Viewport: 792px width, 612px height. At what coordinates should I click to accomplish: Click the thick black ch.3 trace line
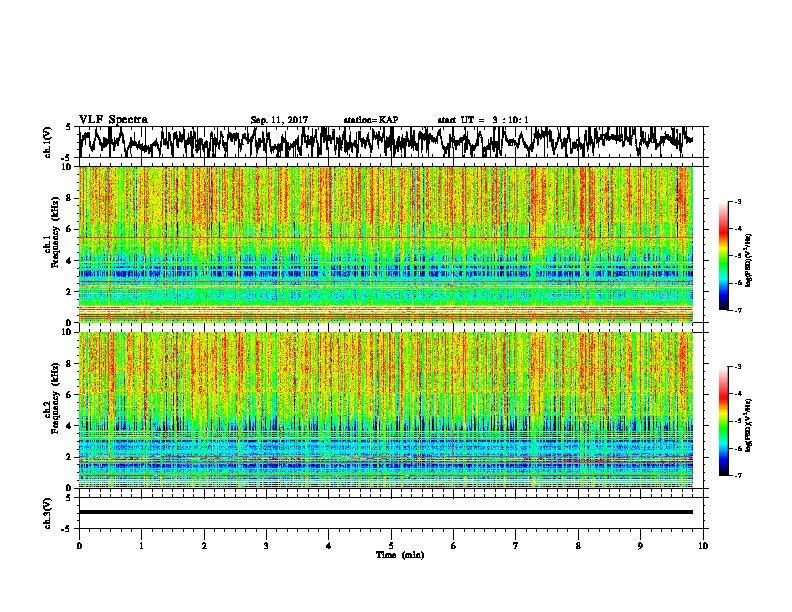coord(386,512)
